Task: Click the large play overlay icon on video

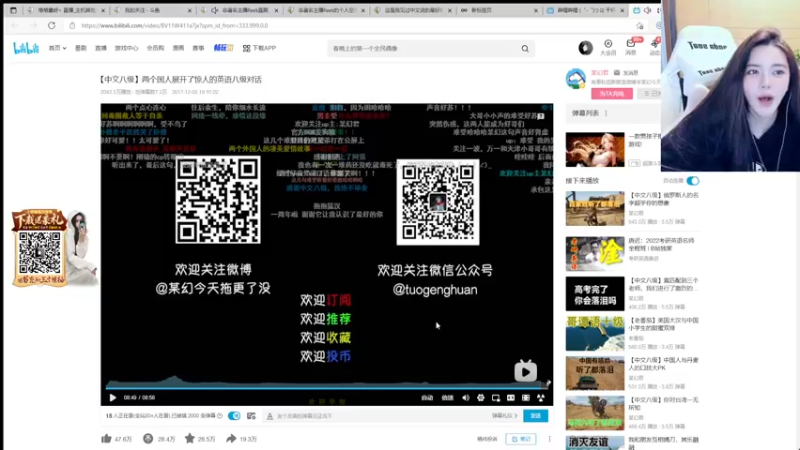Action: 526,371
